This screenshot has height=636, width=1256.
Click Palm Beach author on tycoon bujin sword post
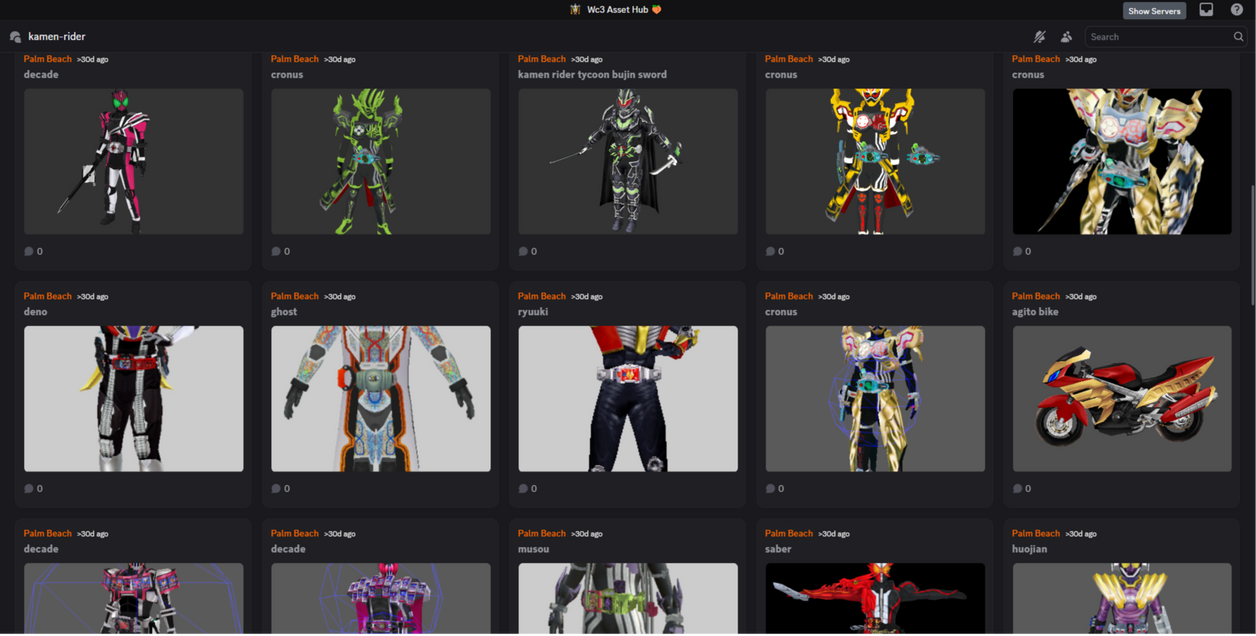542,59
